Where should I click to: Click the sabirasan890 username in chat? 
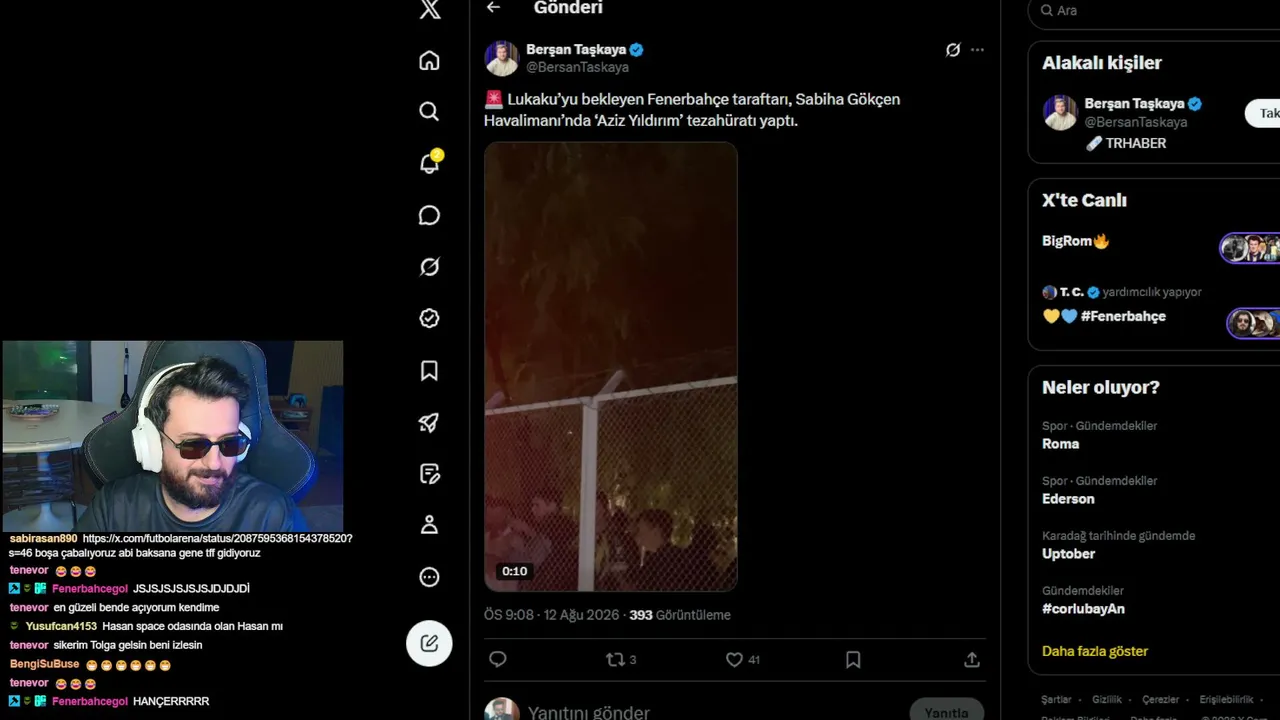pos(43,538)
